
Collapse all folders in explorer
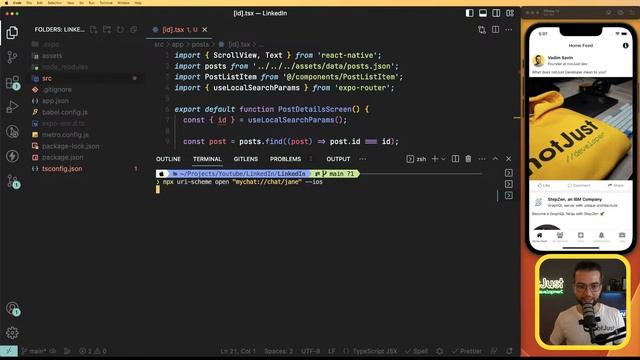coord(134,29)
